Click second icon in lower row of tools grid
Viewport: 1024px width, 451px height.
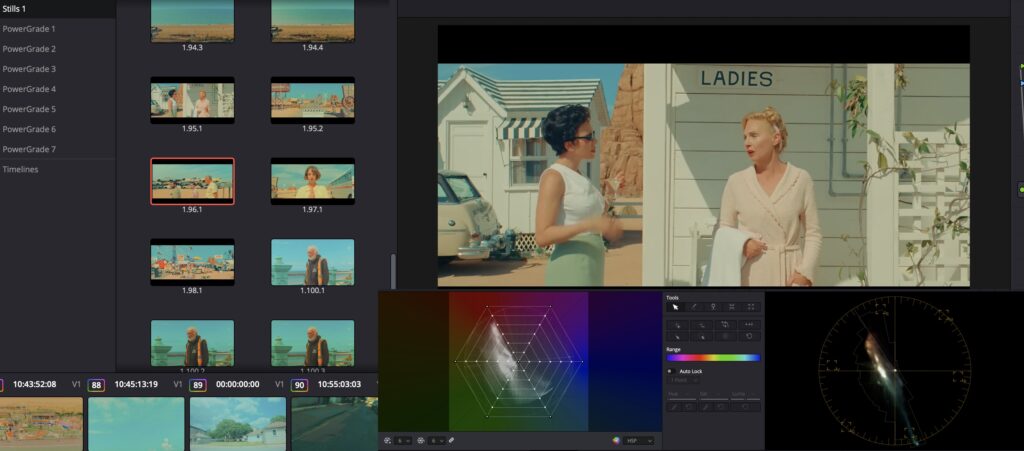pos(701,336)
